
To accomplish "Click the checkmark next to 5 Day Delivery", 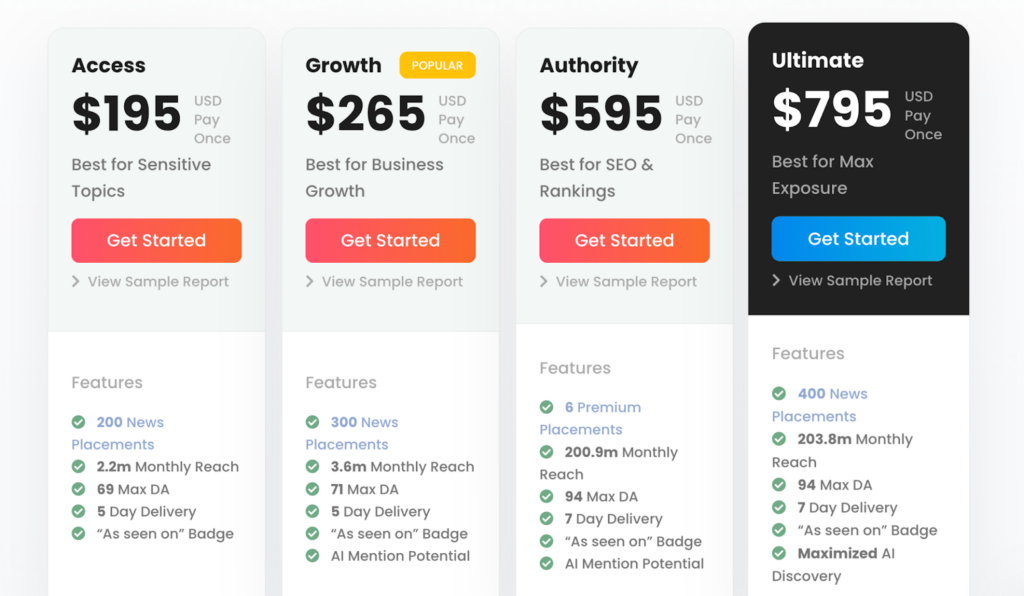I will pyautogui.click(x=78, y=511).
